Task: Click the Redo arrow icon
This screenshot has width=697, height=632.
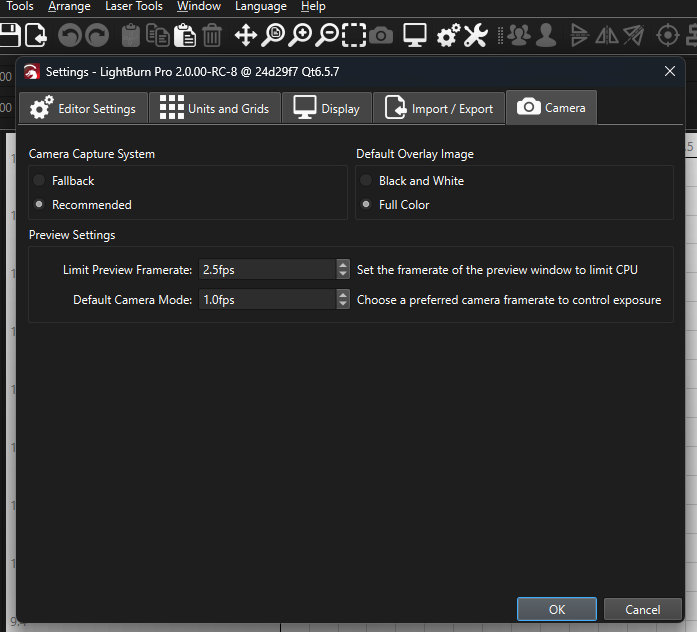Action: click(97, 36)
